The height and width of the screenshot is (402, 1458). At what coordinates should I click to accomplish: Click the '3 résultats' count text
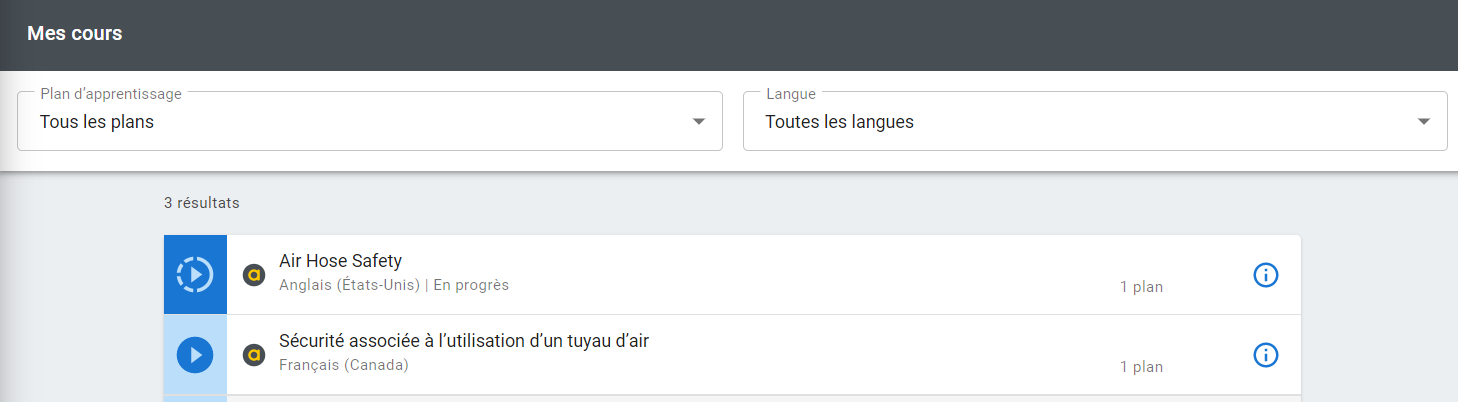(202, 203)
